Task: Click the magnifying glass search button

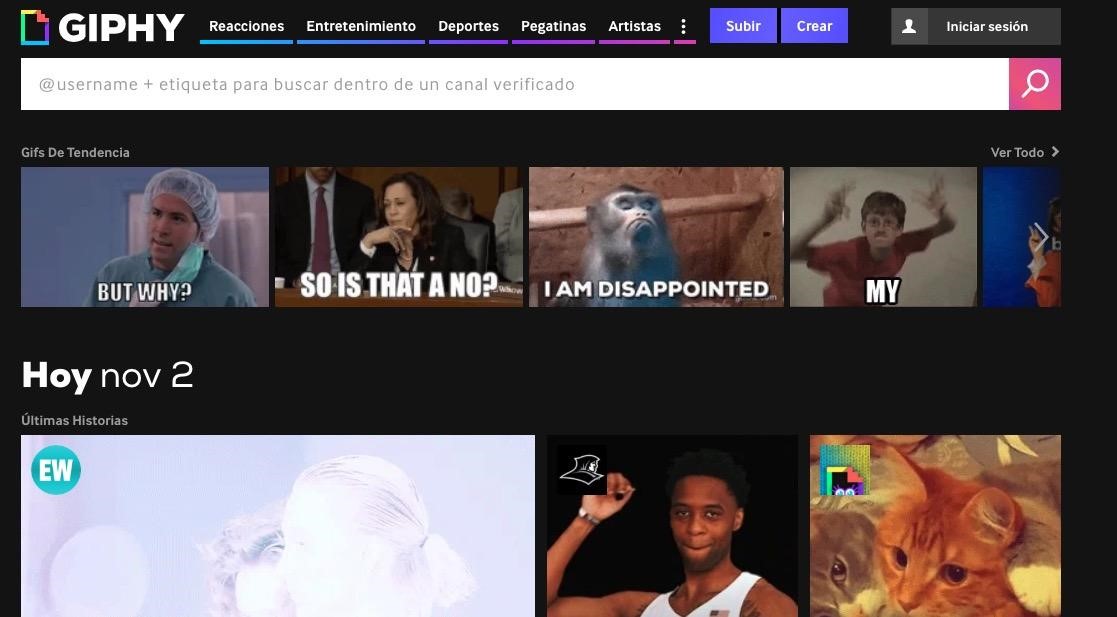Action: 1034,84
